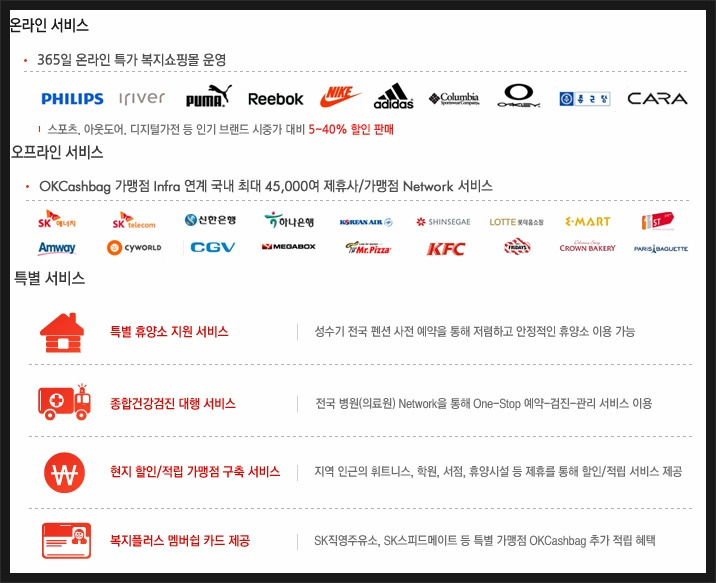Viewport: 716px width, 583px height.
Task: Select the PARIS BAGUETTE logo
Action: pyautogui.click(x=661, y=249)
